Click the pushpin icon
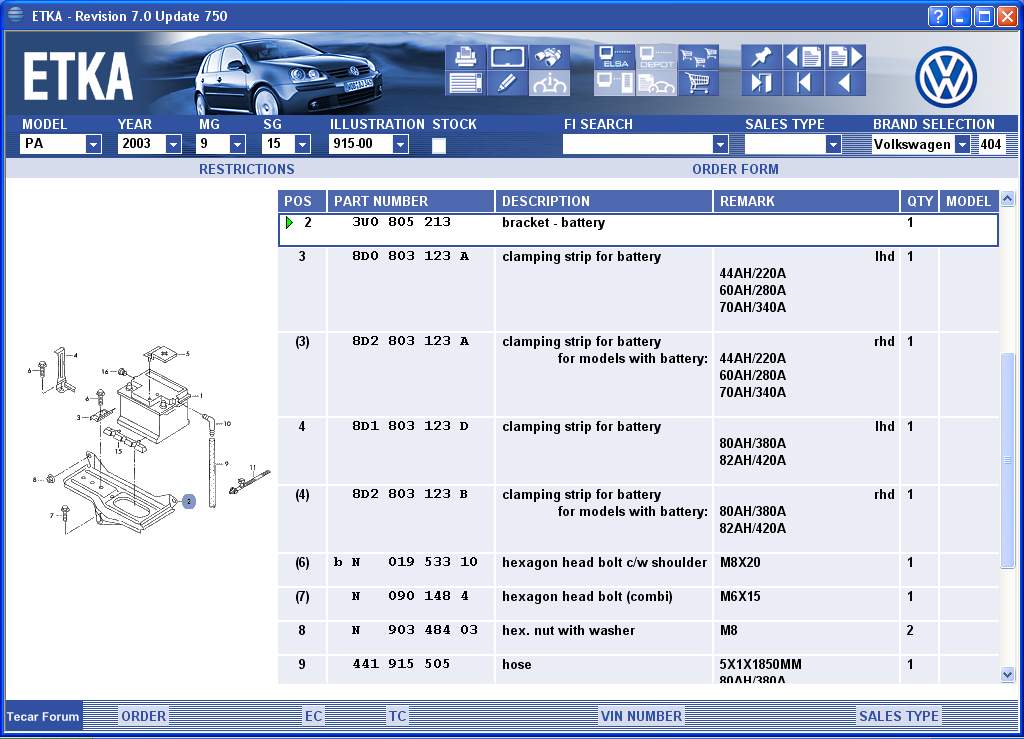This screenshot has height=739, width=1024. [761, 57]
